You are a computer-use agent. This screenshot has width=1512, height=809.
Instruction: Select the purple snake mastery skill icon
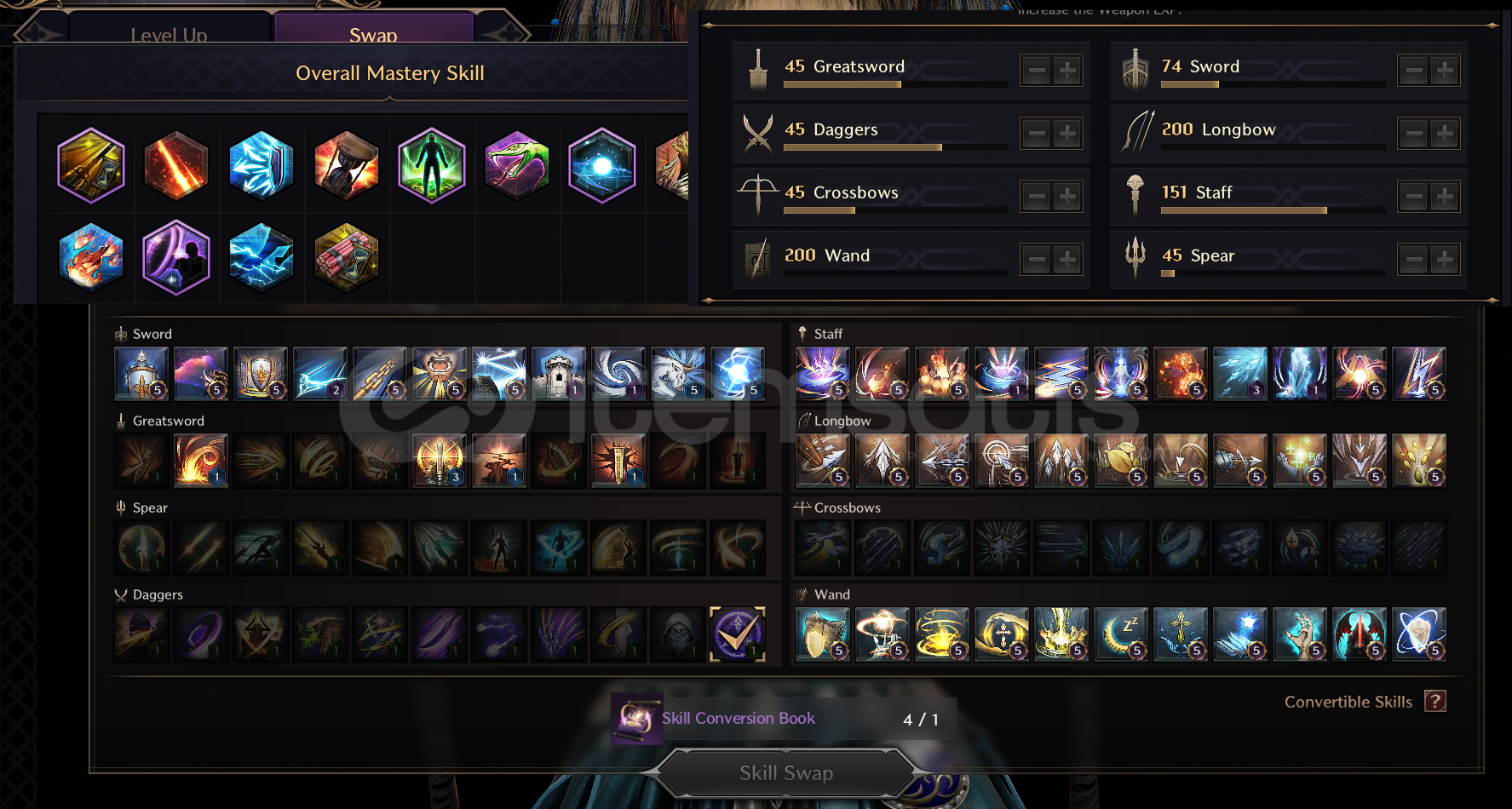[517, 165]
